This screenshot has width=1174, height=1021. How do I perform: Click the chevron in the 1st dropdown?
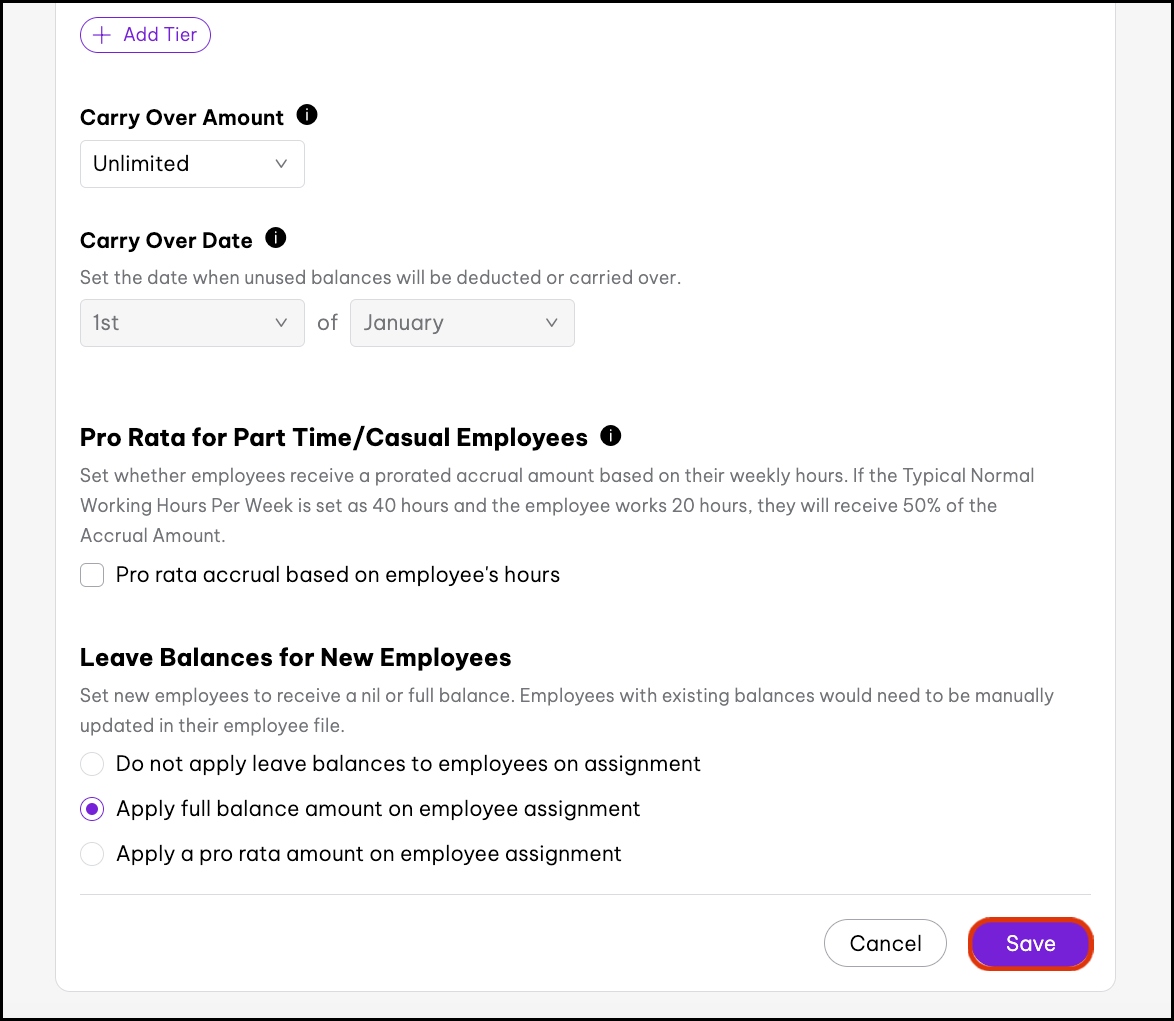(281, 323)
